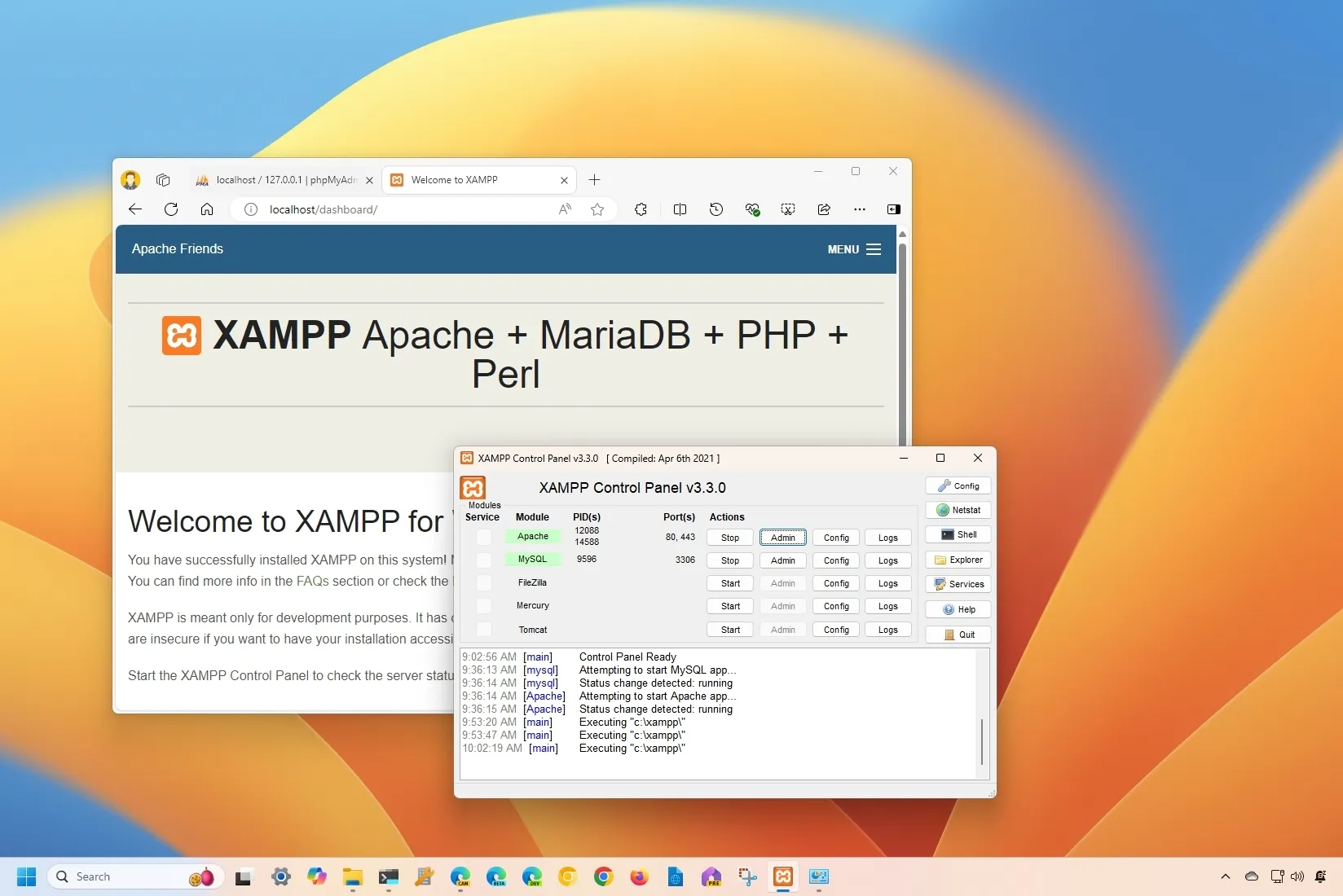This screenshot has width=1343, height=896.
Task: Open XAMPP Help
Action: click(x=958, y=609)
